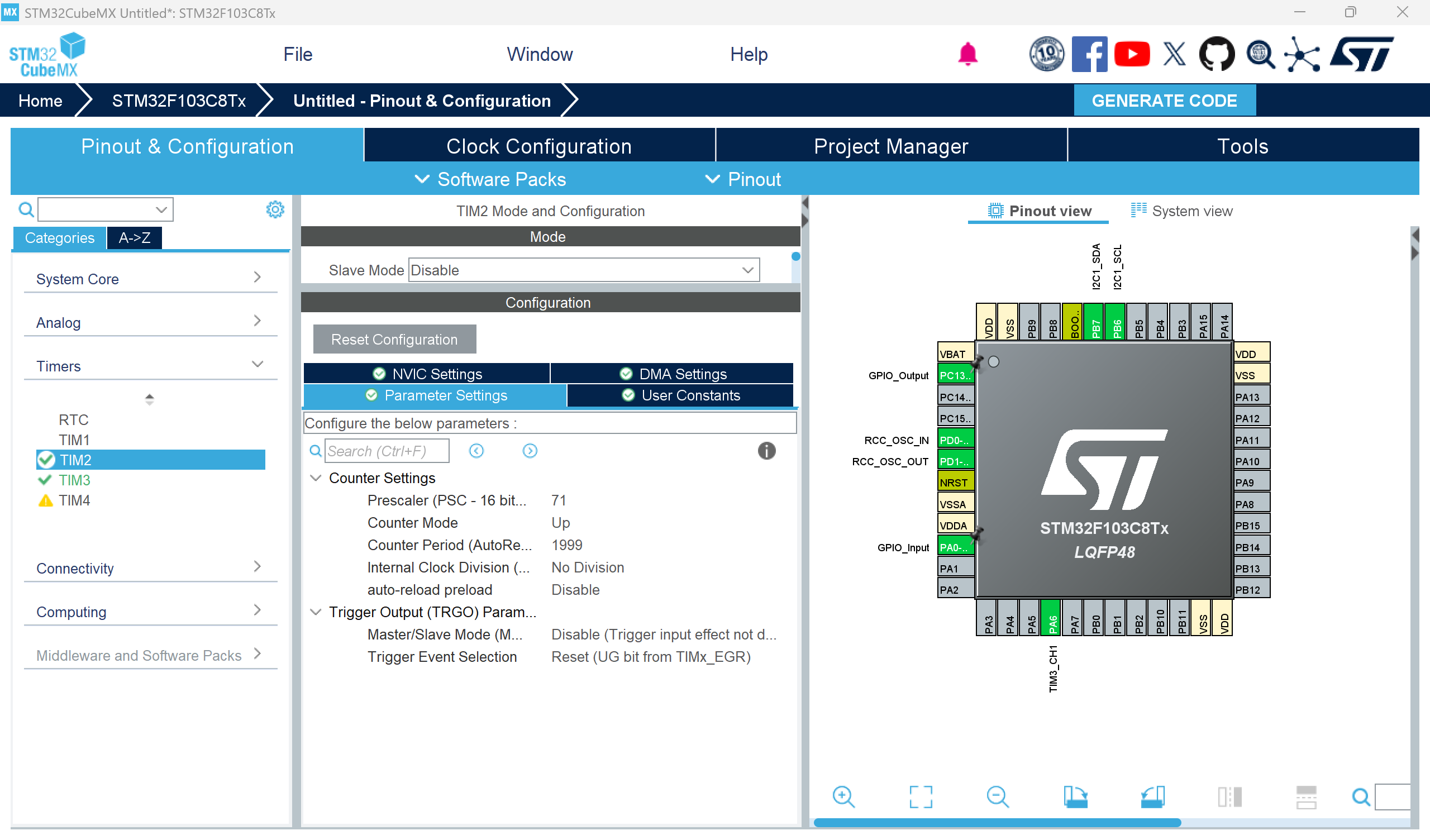Image resolution: width=1430 pixels, height=840 pixels.
Task: Open the peripheral search combo box
Action: click(x=105, y=209)
